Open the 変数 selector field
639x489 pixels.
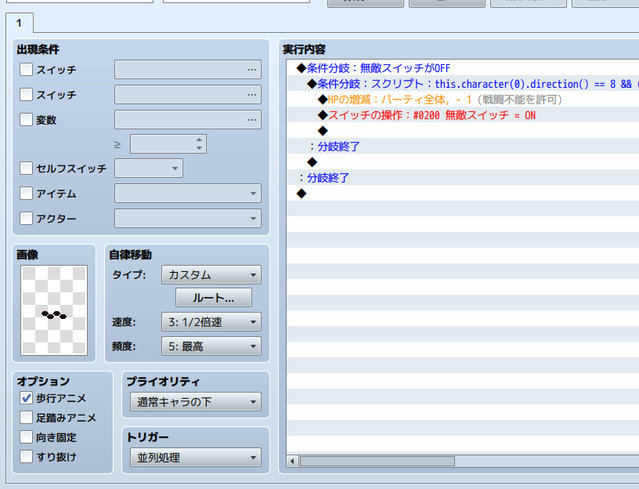pos(188,119)
